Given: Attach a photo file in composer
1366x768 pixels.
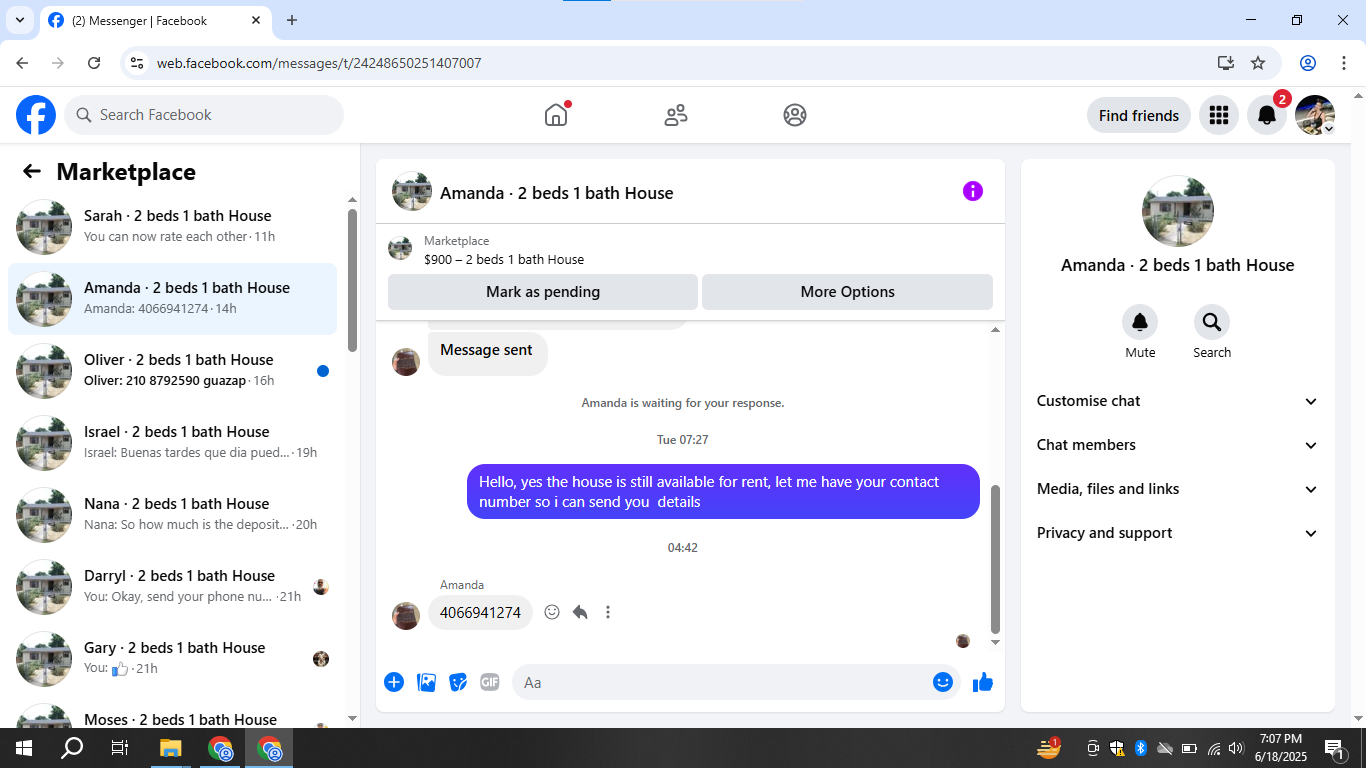Looking at the screenshot, I should [426, 682].
